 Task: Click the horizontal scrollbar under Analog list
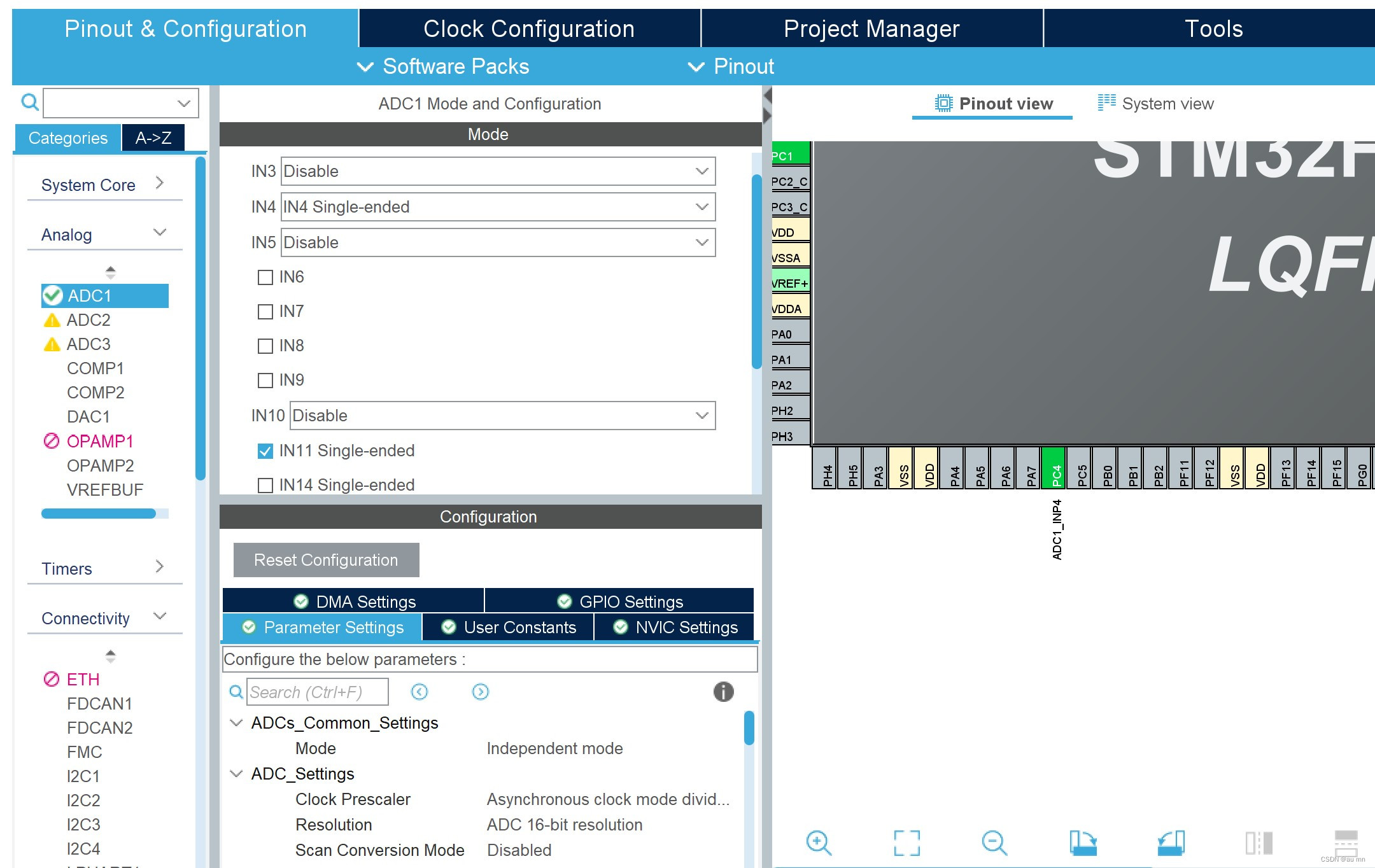[99, 514]
